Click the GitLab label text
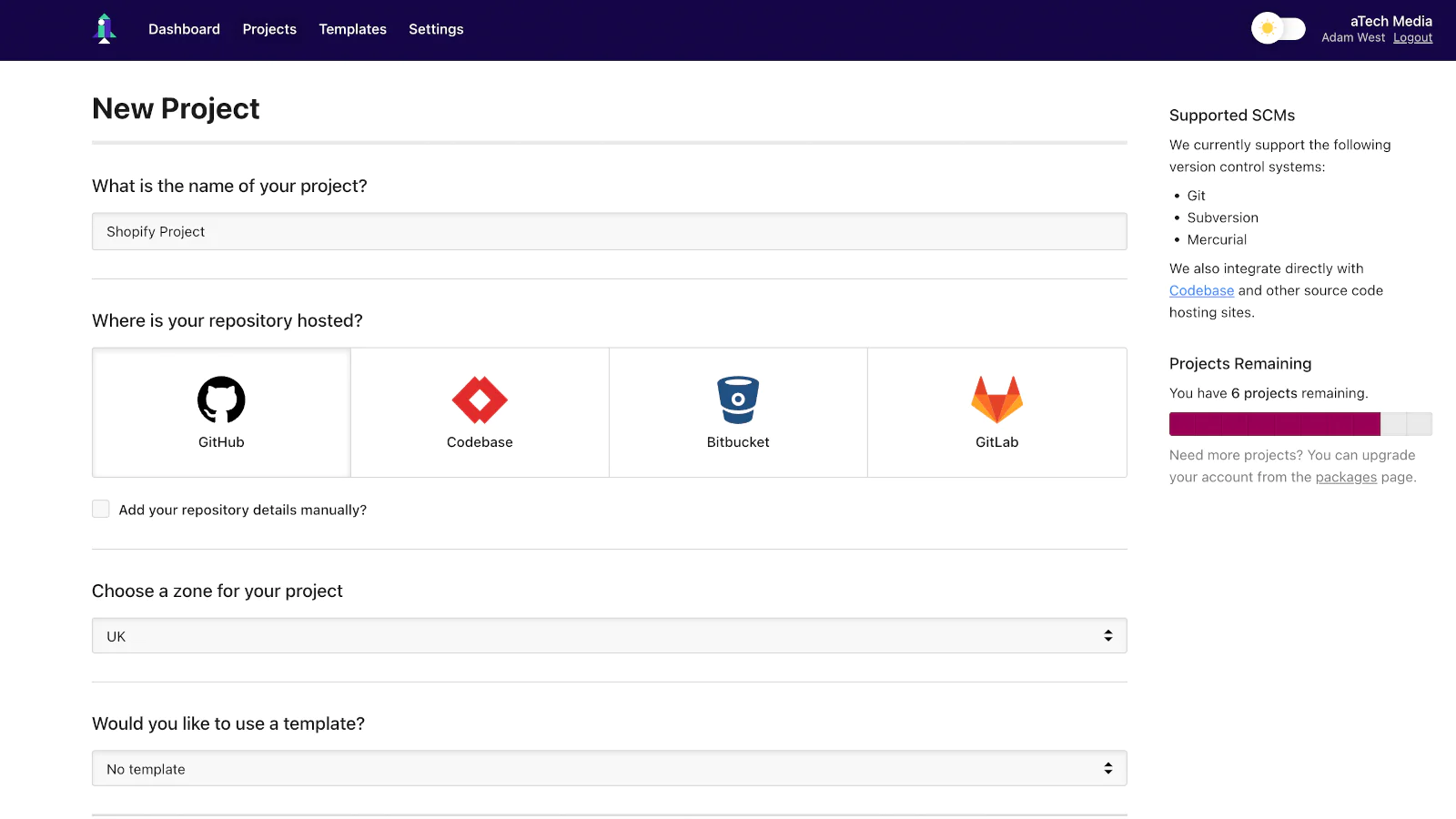Viewport: 1456px width, 819px height. point(997,442)
